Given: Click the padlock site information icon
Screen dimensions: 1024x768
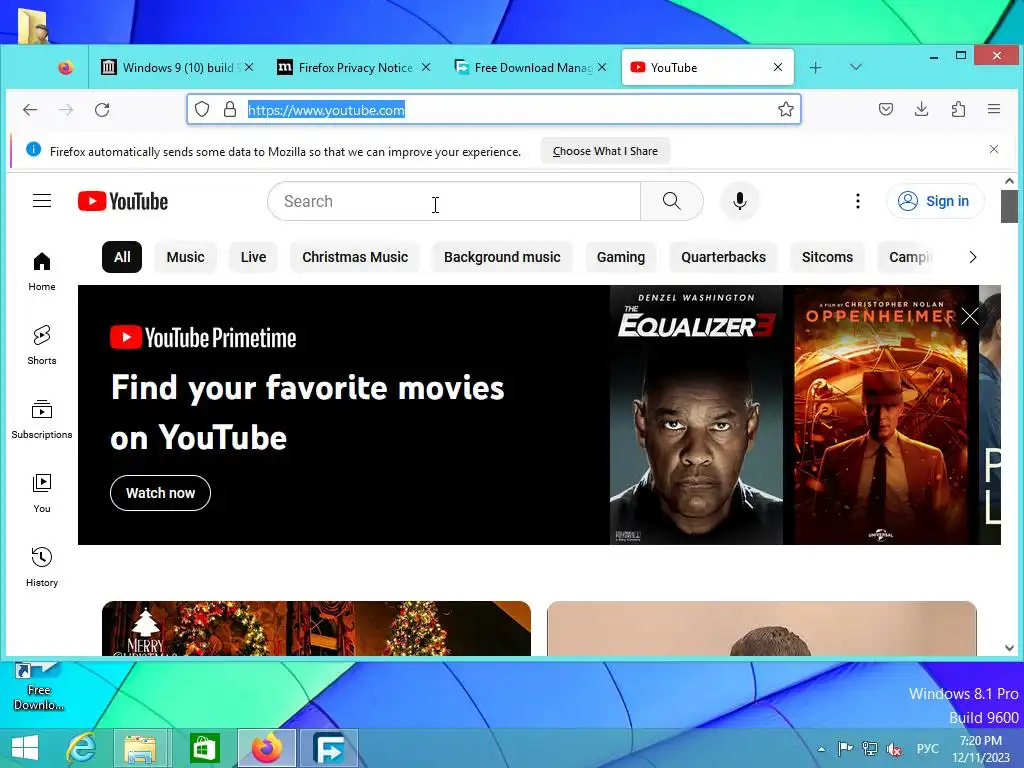Looking at the screenshot, I should (230, 109).
